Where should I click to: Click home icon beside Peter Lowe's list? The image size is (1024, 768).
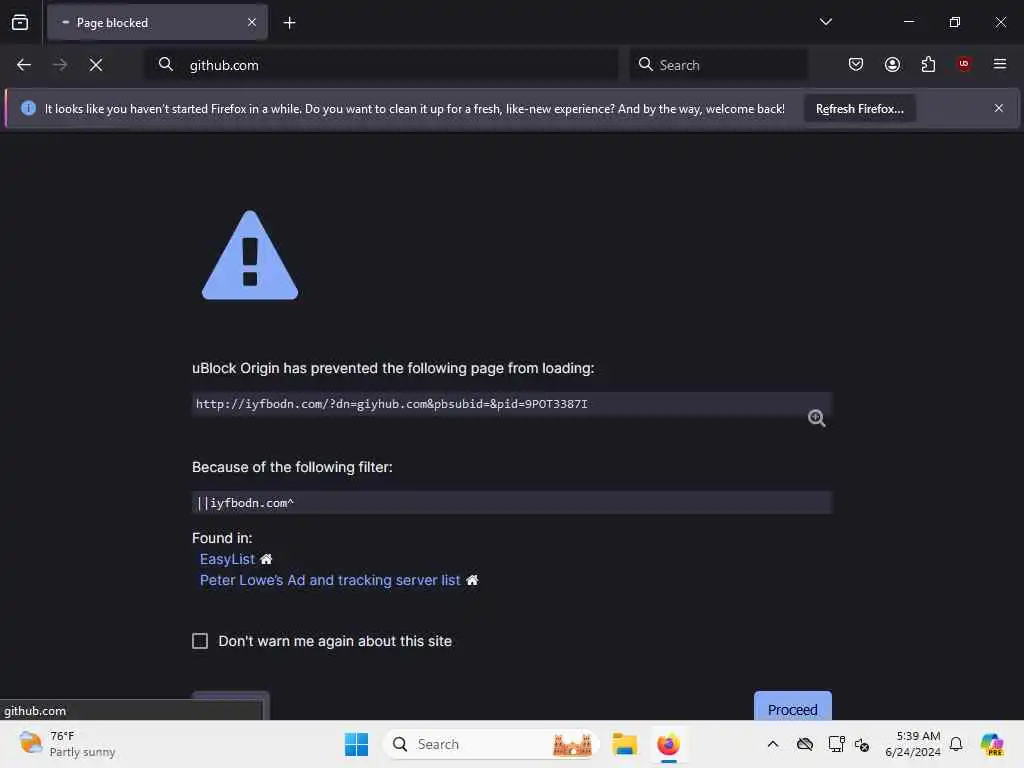[472, 580]
